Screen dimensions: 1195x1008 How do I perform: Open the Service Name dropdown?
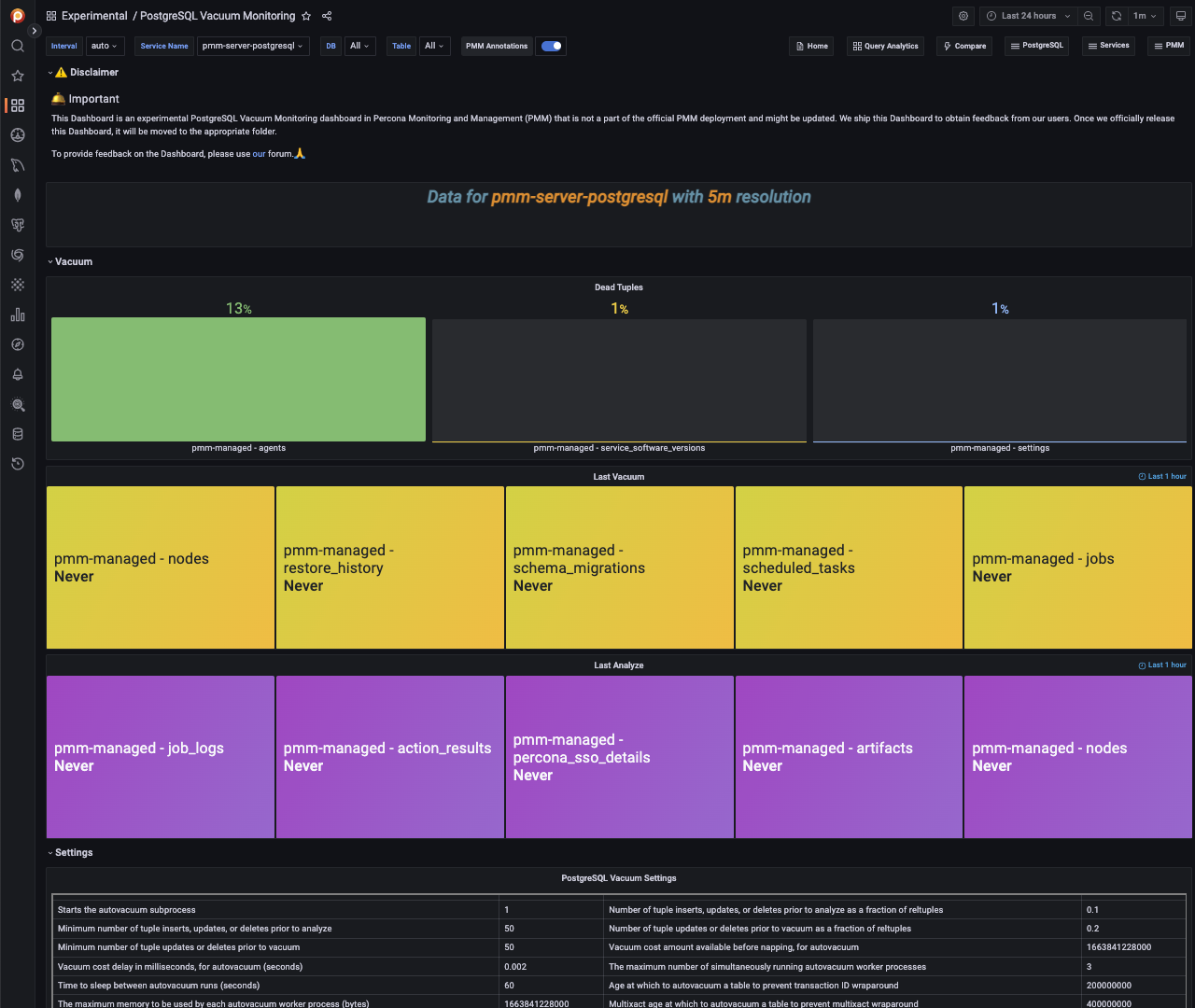pos(252,46)
